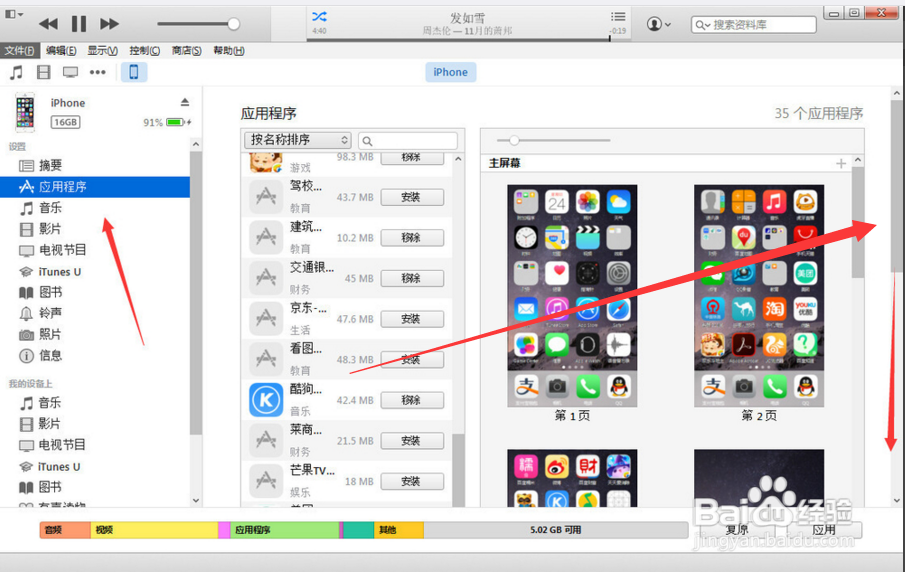Open the 按名称排序 sort dropdown
The height and width of the screenshot is (572, 905).
click(x=298, y=140)
